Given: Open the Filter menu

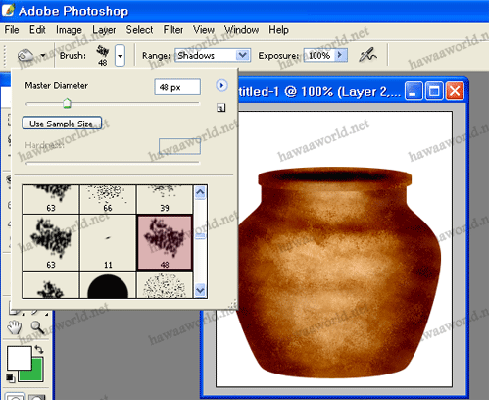Looking at the screenshot, I should [173, 30].
